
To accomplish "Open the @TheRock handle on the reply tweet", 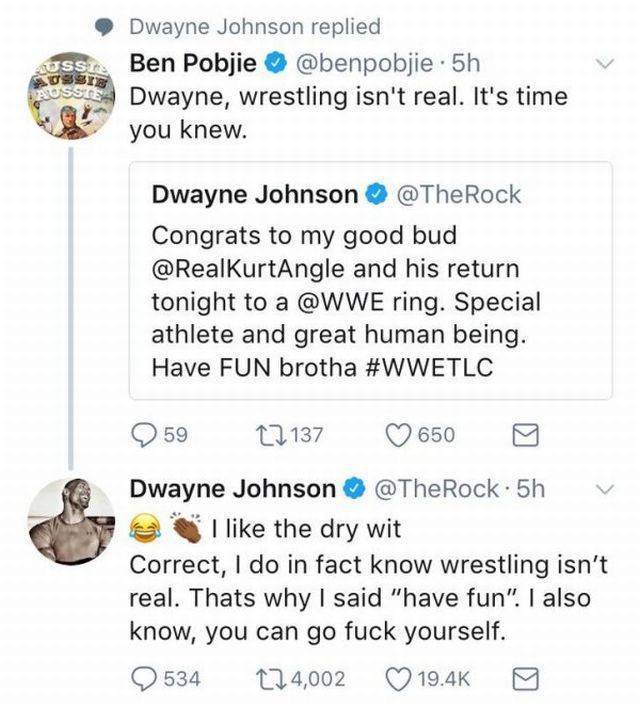I will coord(435,489).
